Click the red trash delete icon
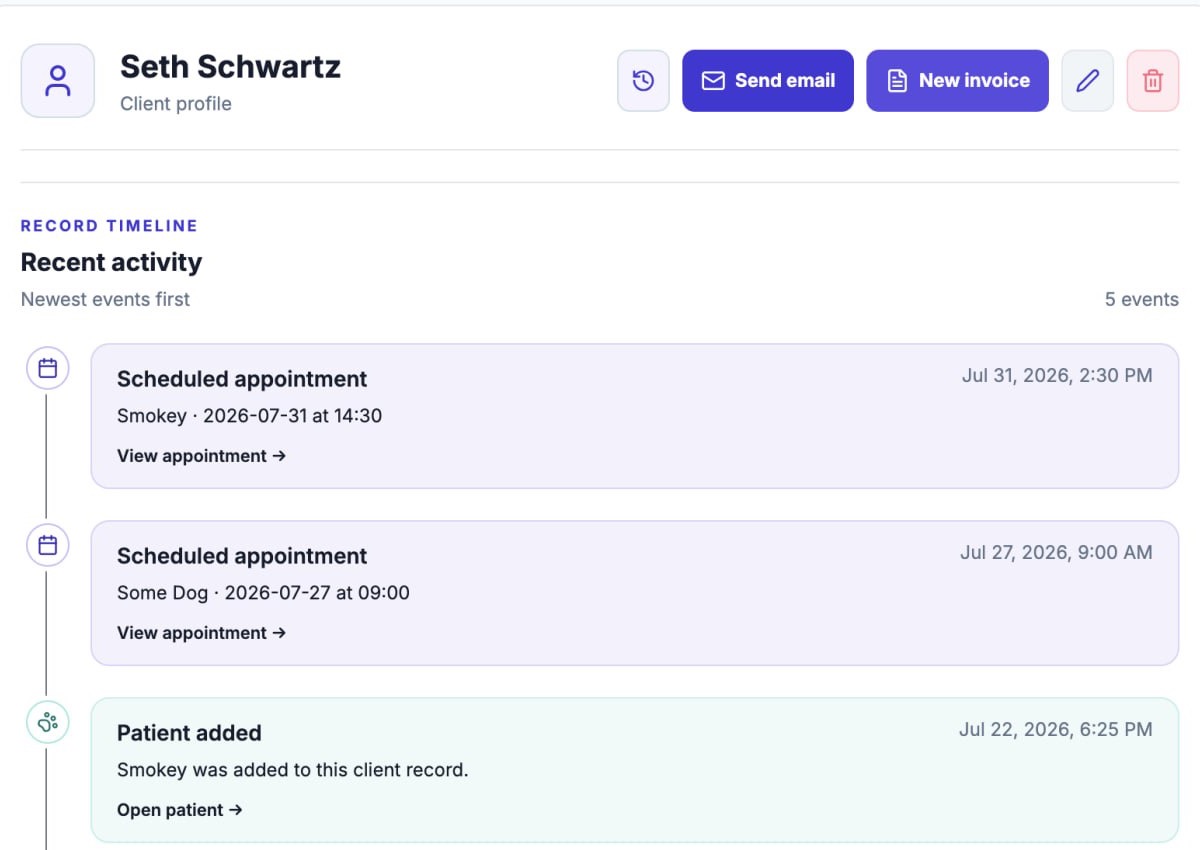 (x=1153, y=81)
